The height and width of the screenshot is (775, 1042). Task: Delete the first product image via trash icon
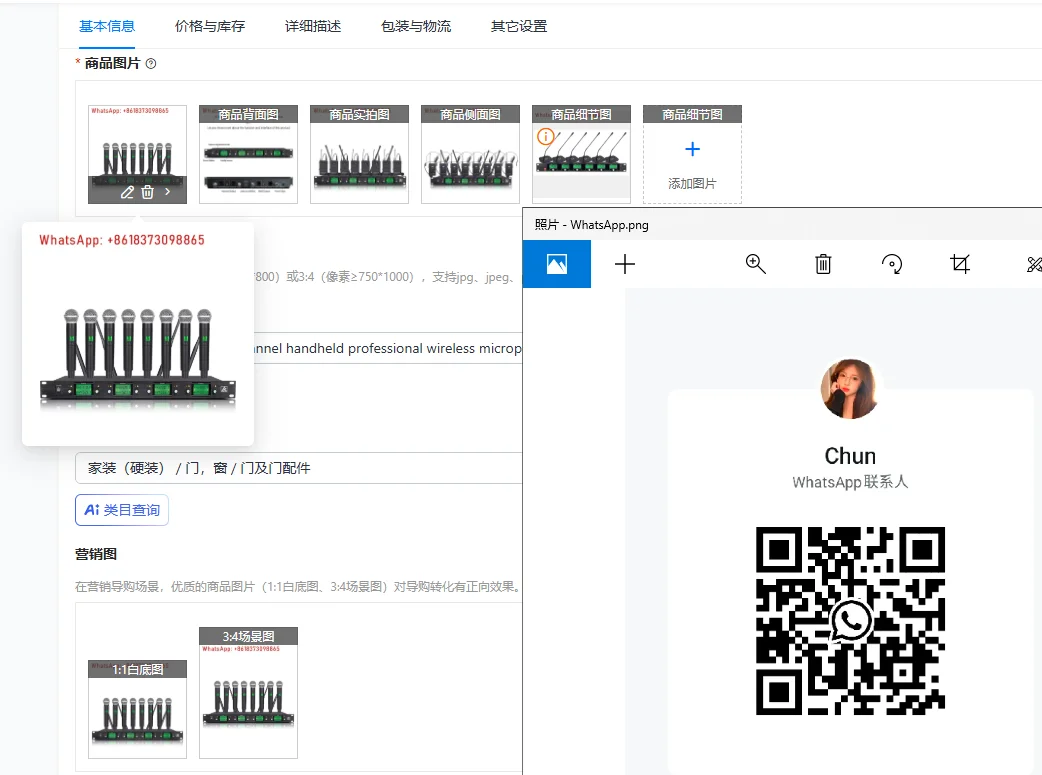point(148,192)
